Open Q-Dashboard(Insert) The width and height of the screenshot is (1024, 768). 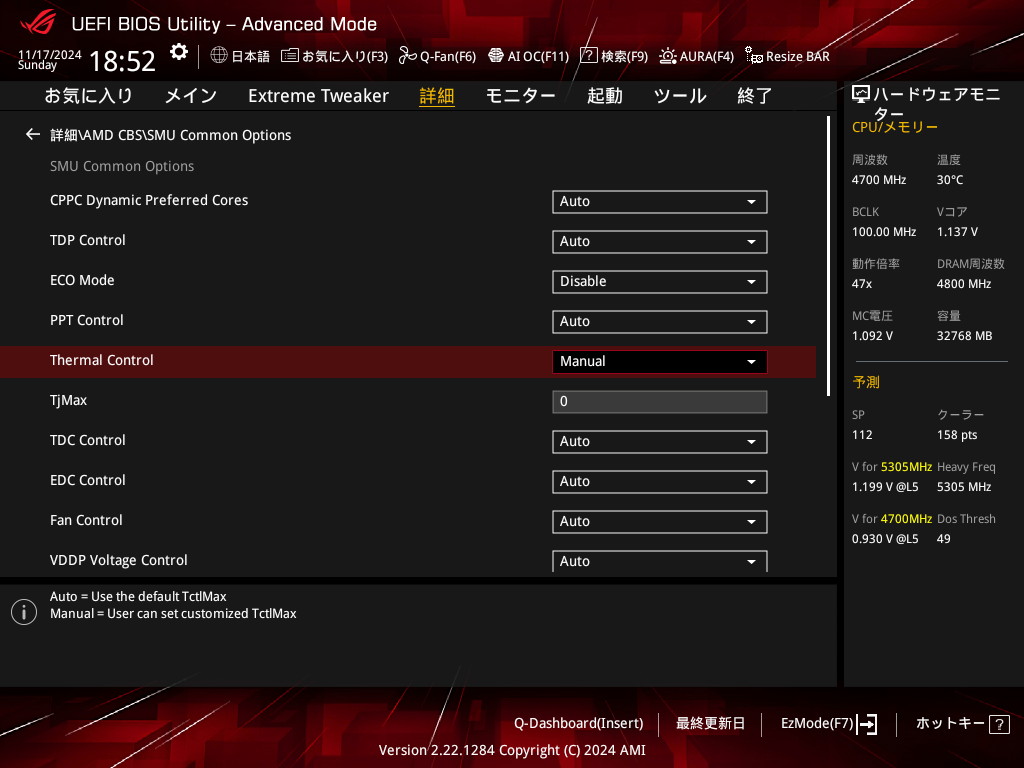coord(578,724)
